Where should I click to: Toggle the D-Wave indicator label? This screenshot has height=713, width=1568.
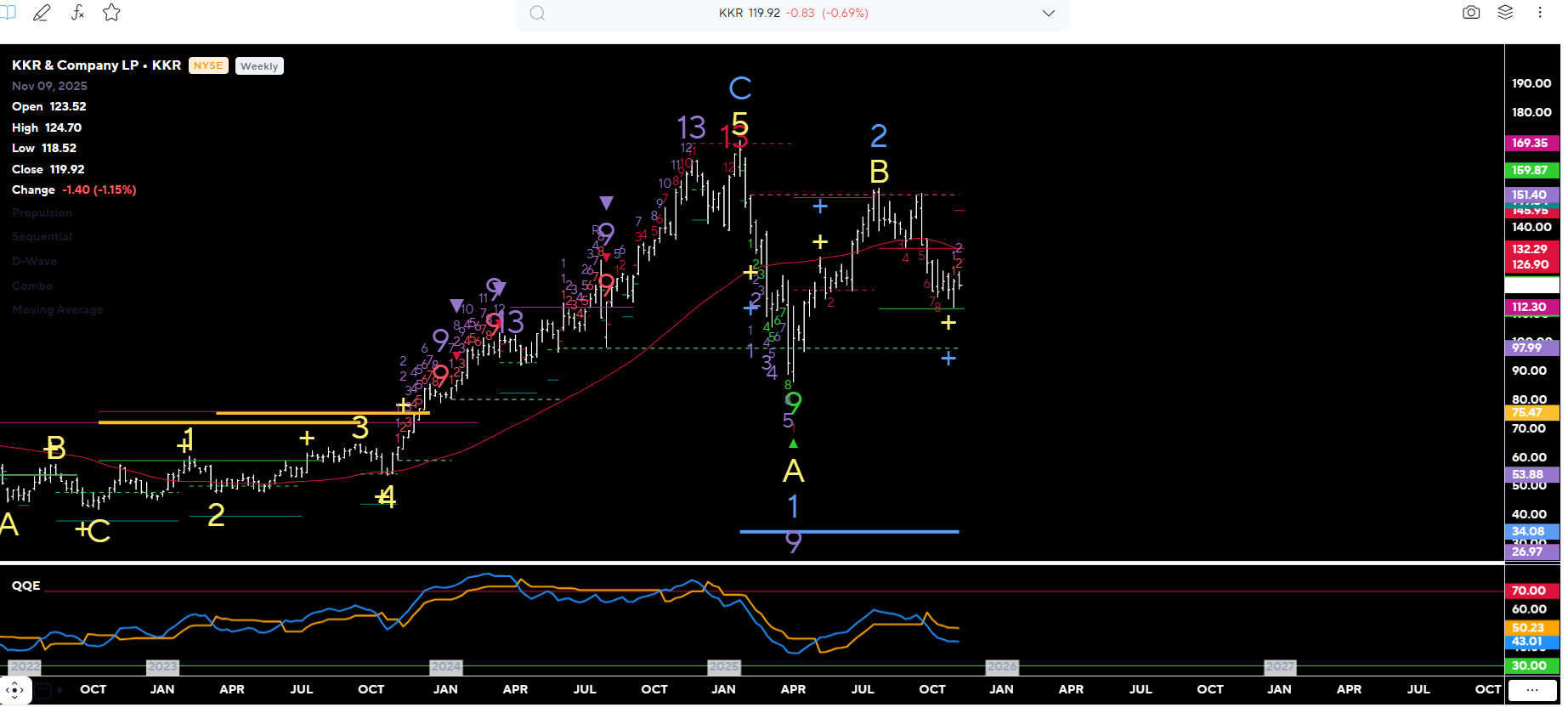point(34,262)
